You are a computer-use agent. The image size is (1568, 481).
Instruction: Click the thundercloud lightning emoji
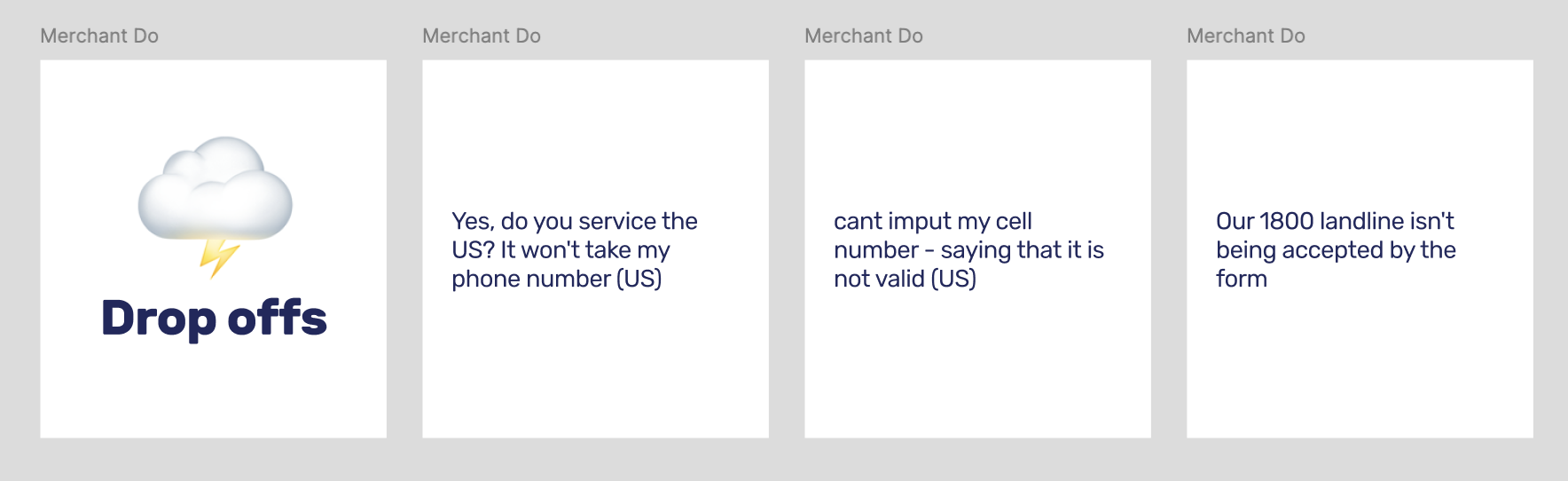click(216, 206)
